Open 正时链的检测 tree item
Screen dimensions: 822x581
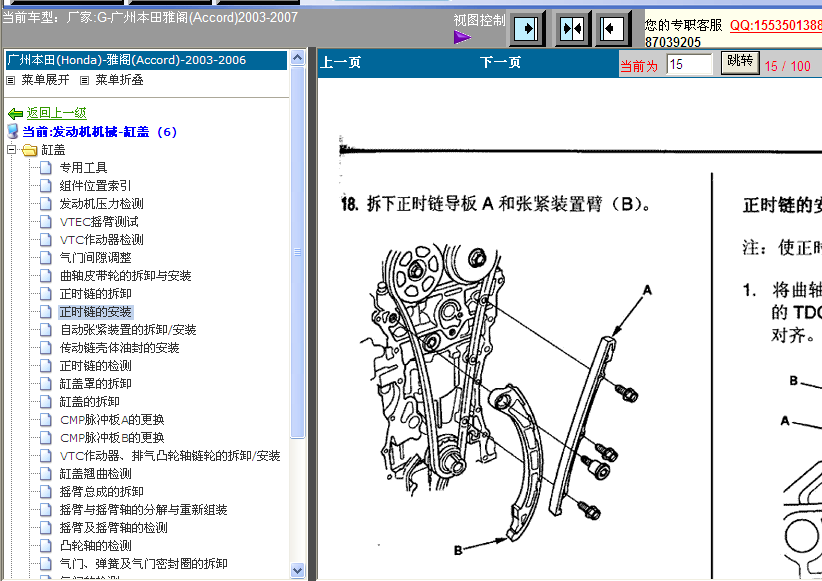[95, 365]
